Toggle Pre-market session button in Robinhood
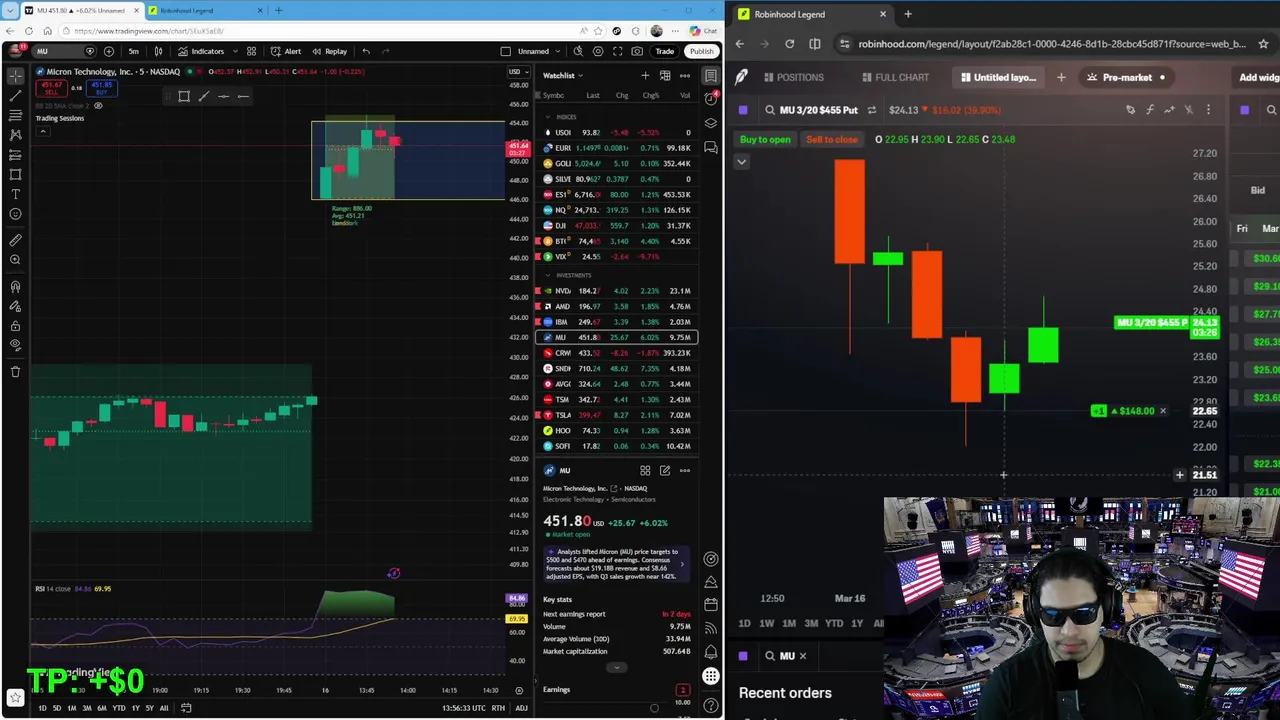 (x=1127, y=77)
